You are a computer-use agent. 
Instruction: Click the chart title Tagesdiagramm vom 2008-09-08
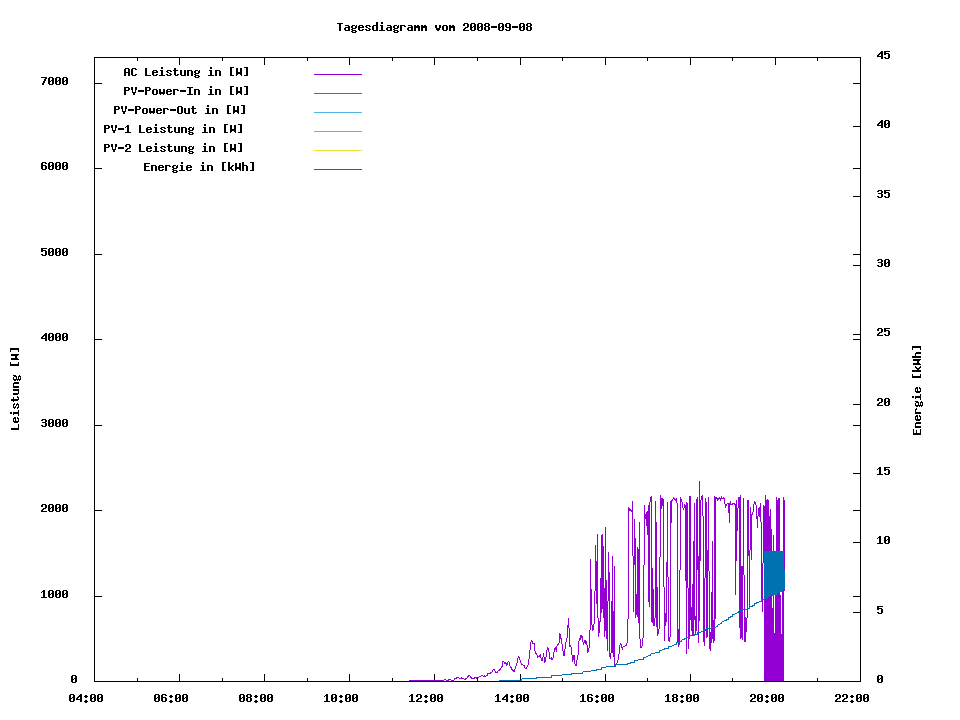pos(434,27)
